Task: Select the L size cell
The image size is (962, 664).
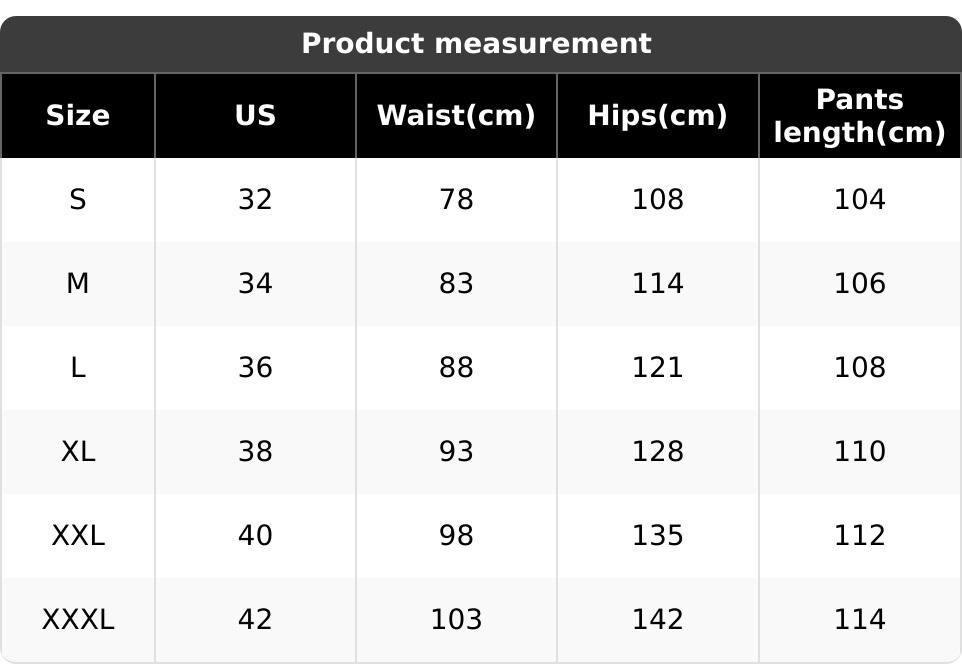Action: (x=78, y=368)
